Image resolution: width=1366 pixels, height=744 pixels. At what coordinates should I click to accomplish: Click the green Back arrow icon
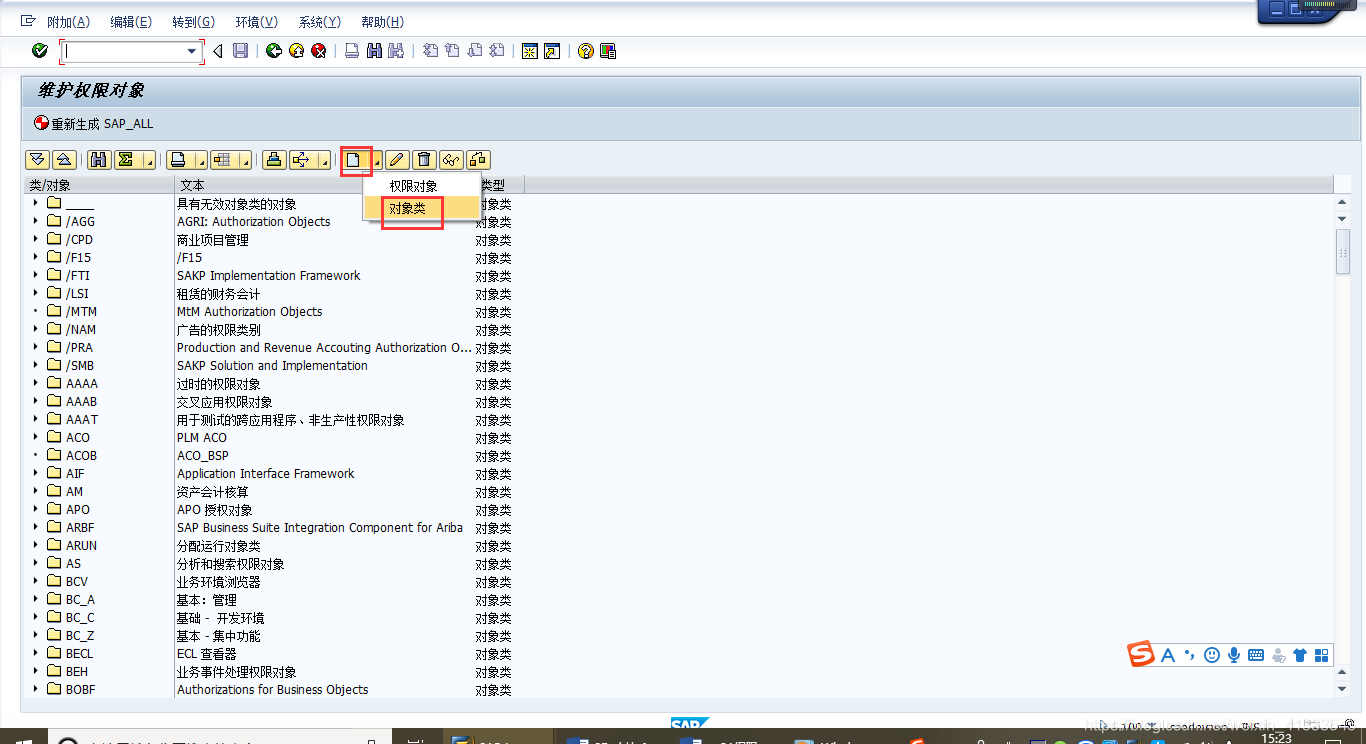274,51
